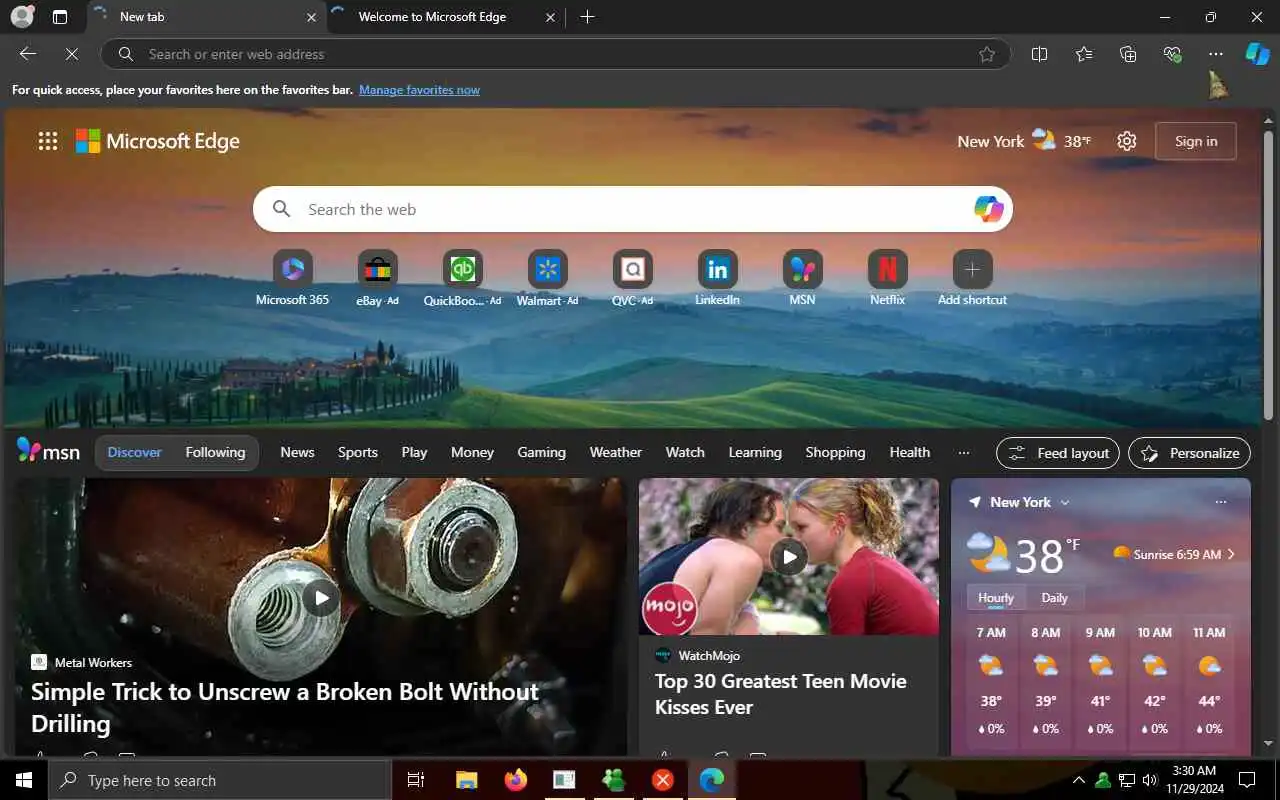Screen dimensions: 1280x800
Task: Open the eBay shortcut tile
Action: (377, 278)
